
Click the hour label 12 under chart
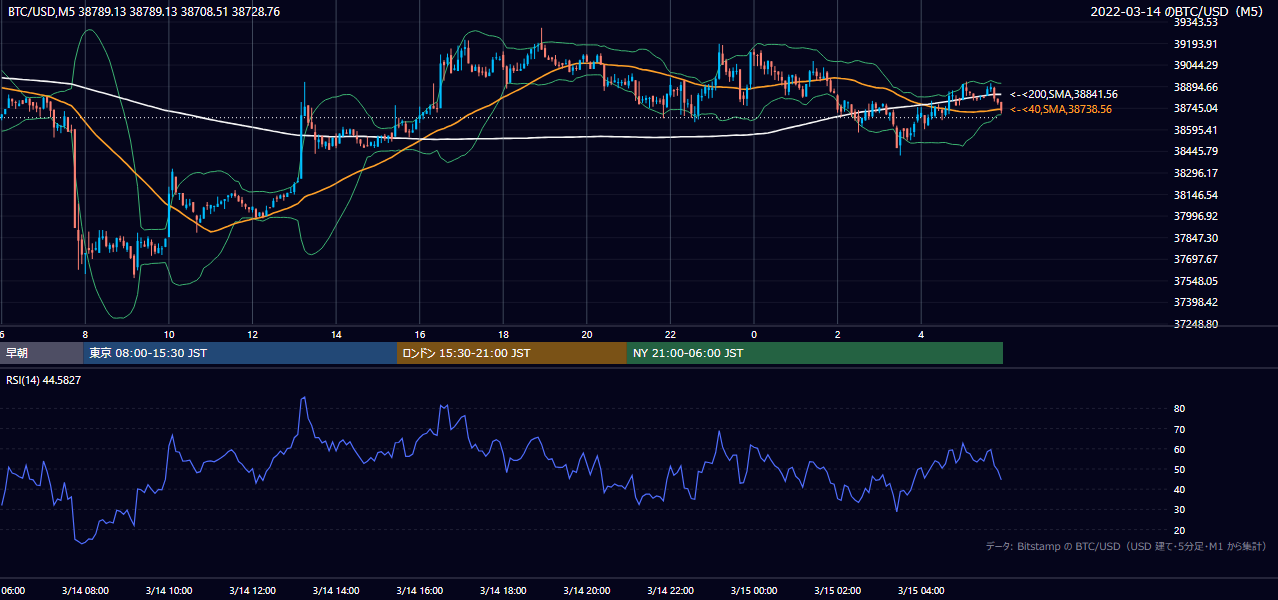tap(252, 335)
